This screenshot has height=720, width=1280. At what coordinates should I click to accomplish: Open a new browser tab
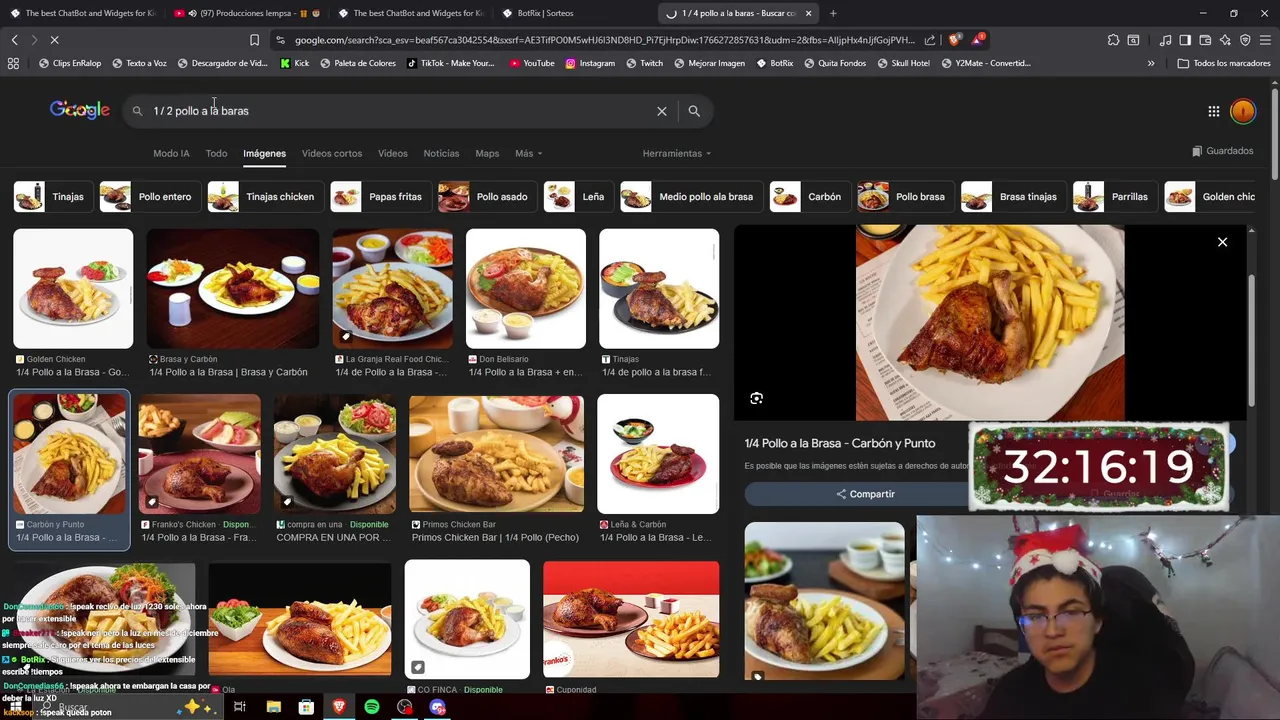(x=833, y=13)
